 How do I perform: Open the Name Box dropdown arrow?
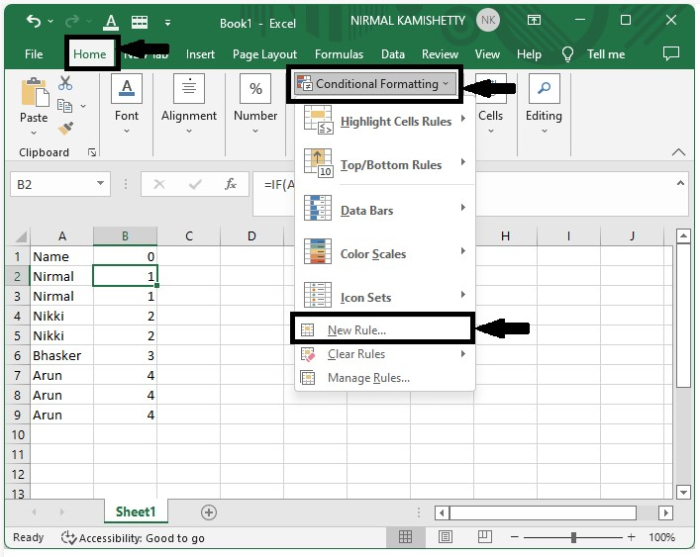click(100, 183)
